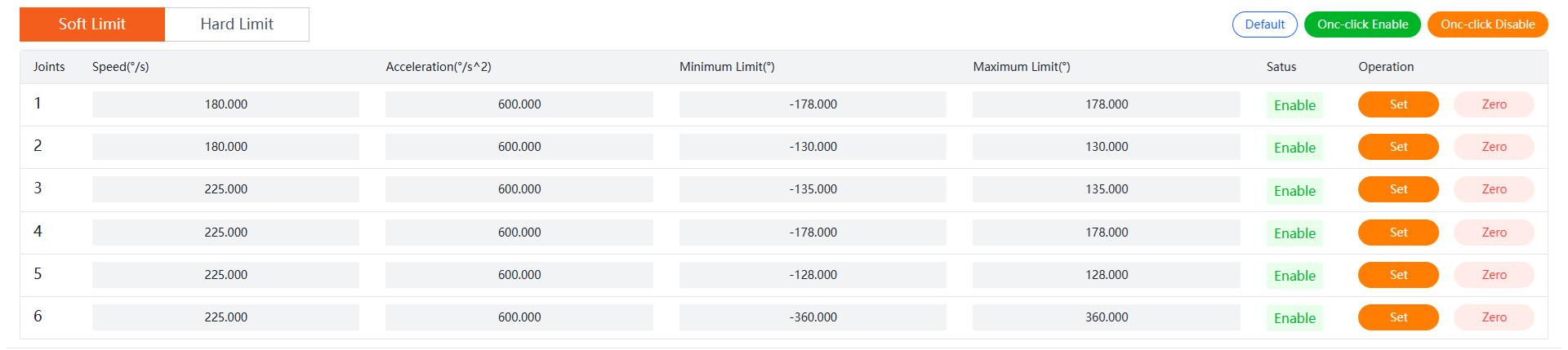Viewport: 1568px width, 350px height.
Task: Switch to the Hard Limit tab
Action: tap(237, 24)
